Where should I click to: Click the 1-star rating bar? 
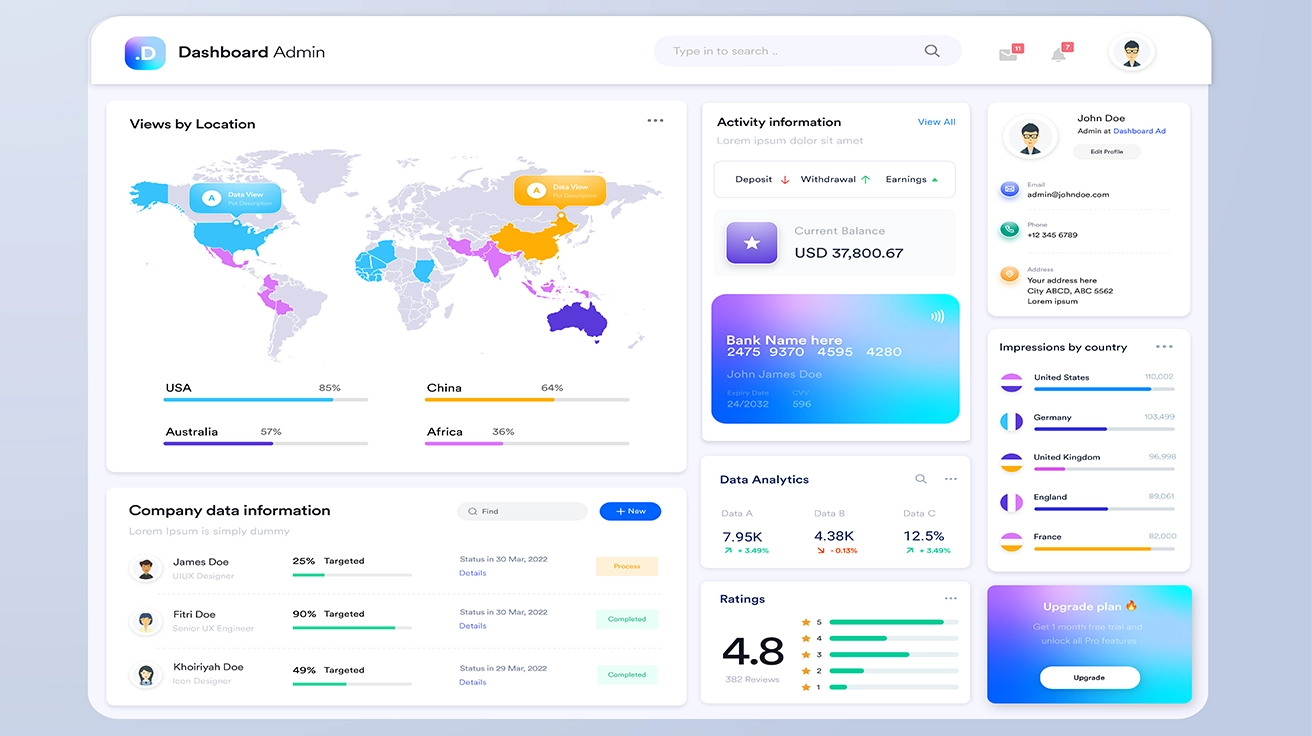[894, 687]
